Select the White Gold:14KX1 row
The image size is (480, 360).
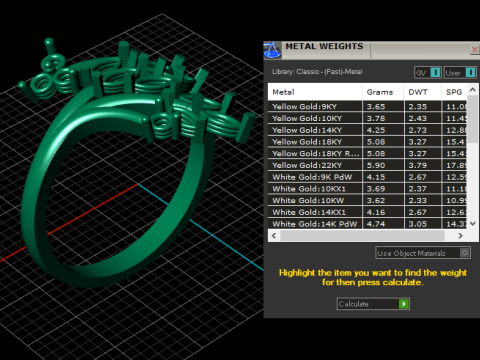tap(367, 212)
